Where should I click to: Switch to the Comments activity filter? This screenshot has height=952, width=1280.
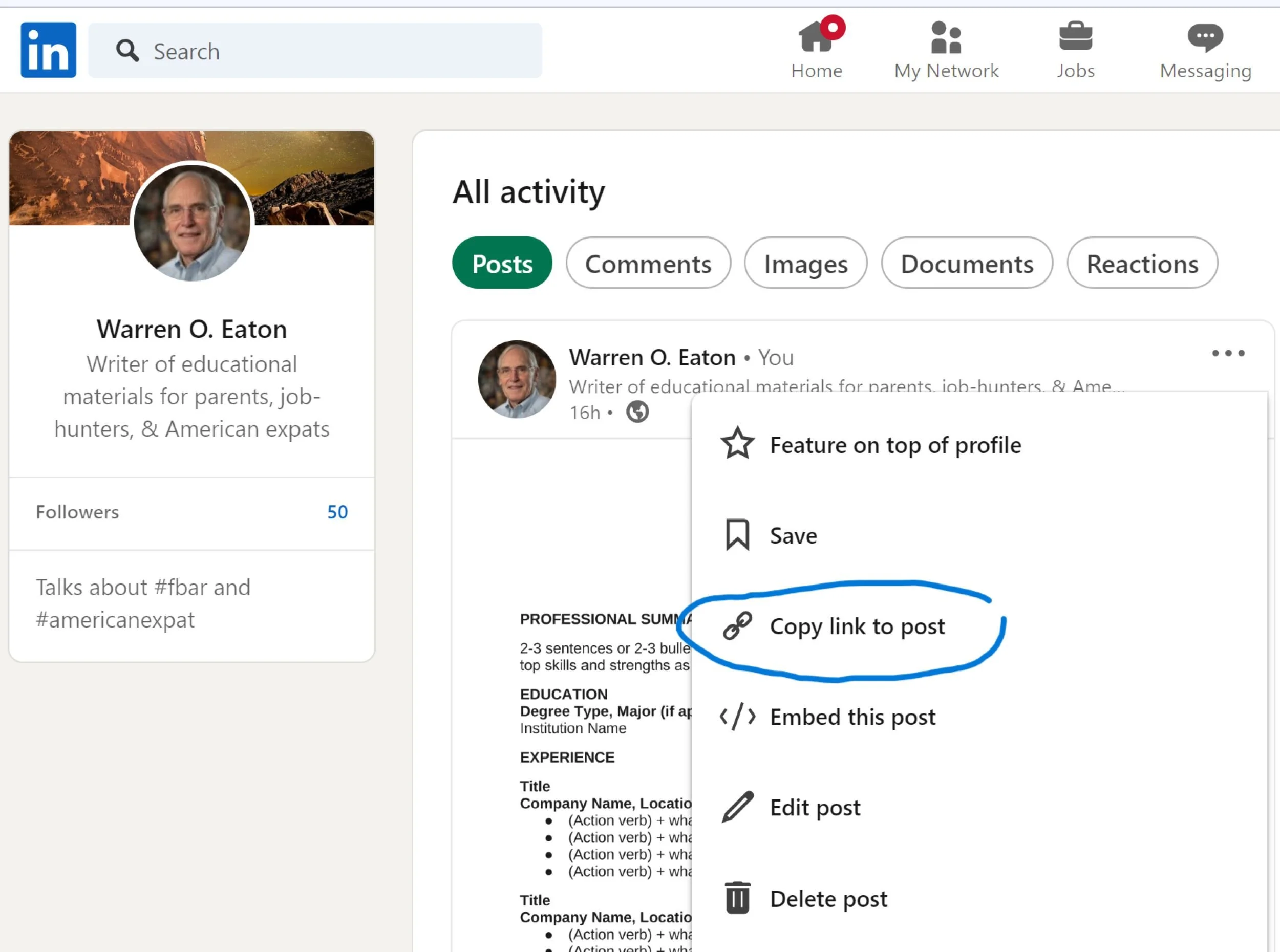coord(648,264)
